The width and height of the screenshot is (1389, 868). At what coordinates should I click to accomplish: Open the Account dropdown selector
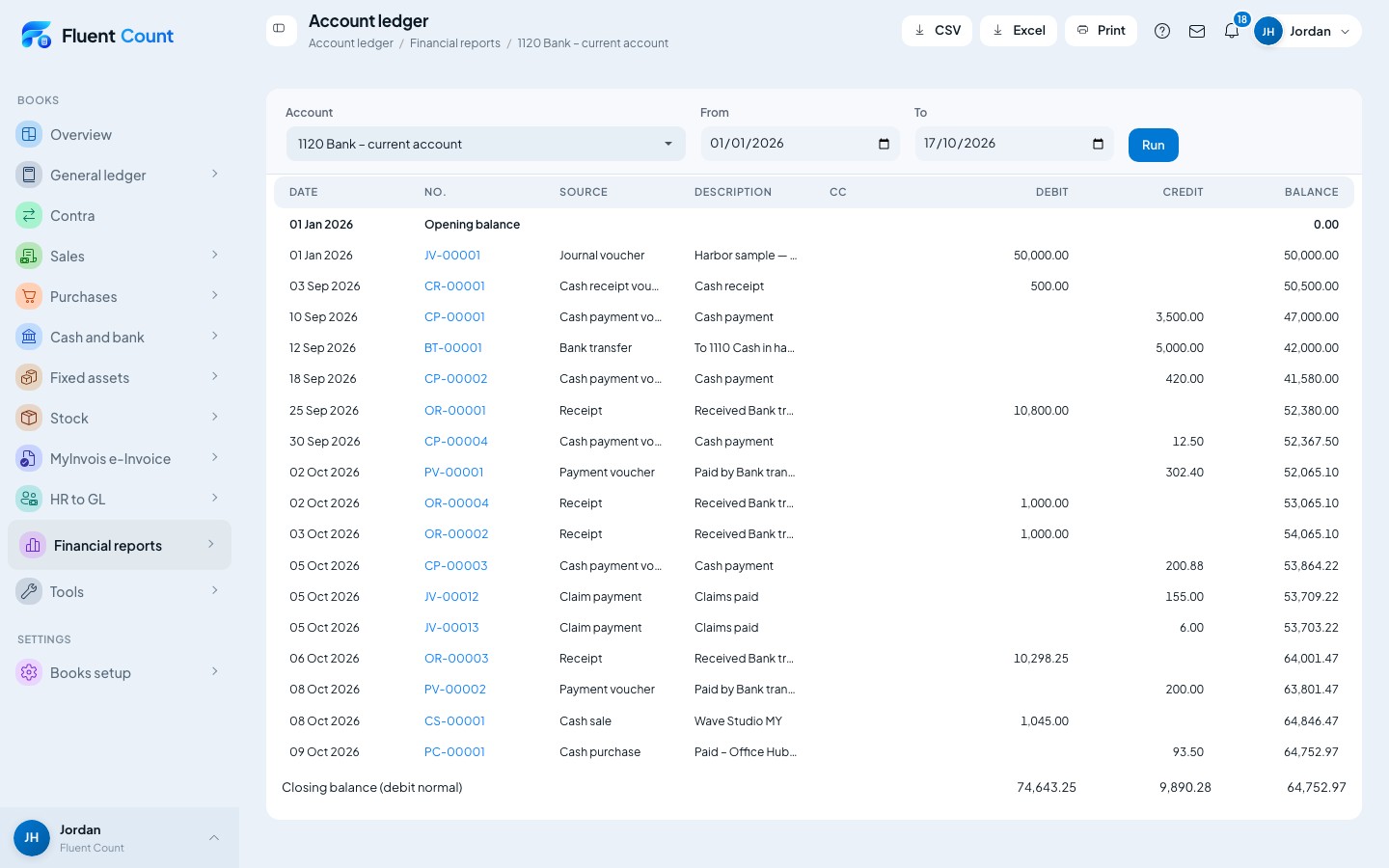pyautogui.click(x=485, y=144)
